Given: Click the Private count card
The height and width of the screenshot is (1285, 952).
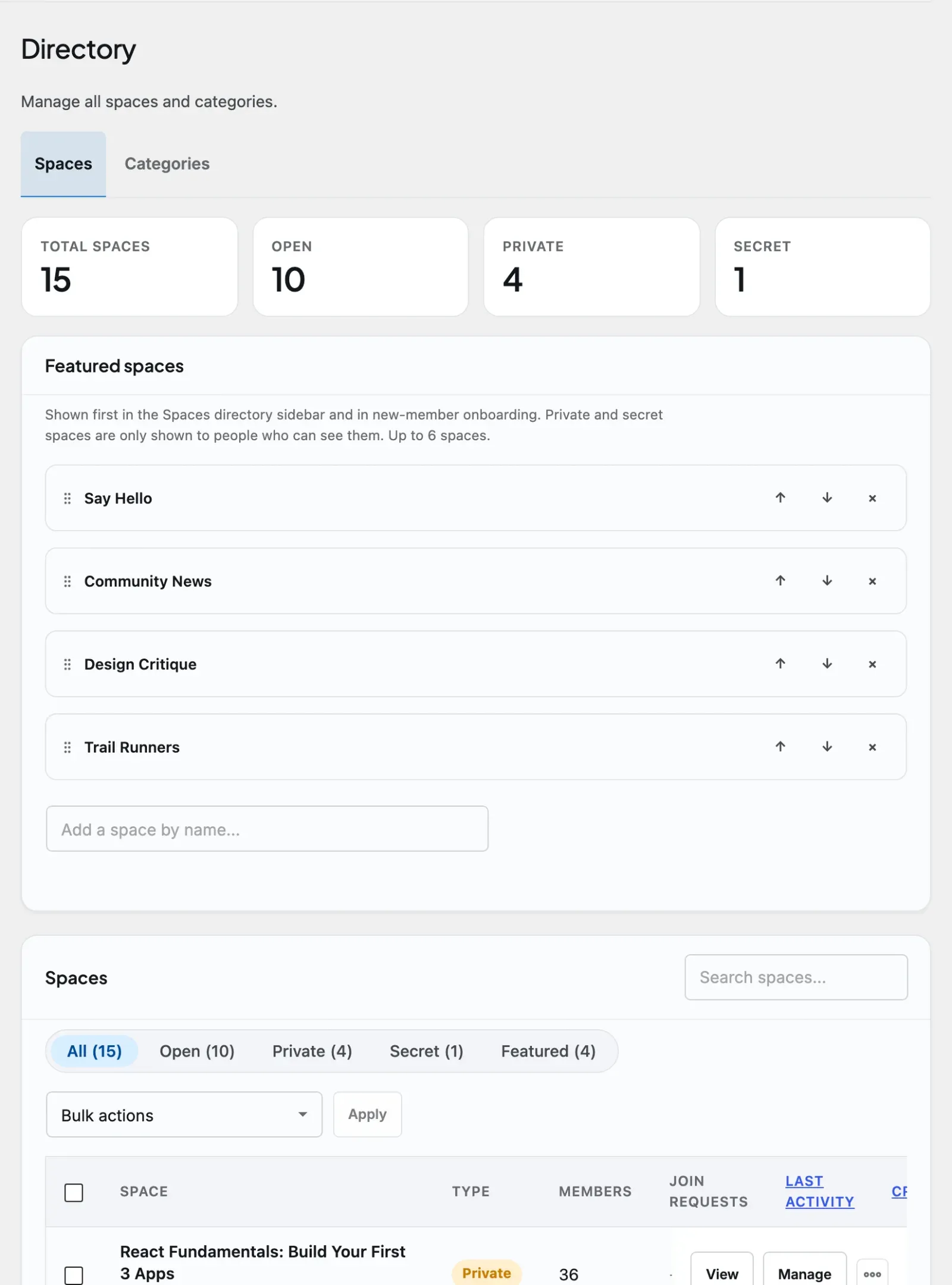Looking at the screenshot, I should [x=591, y=267].
